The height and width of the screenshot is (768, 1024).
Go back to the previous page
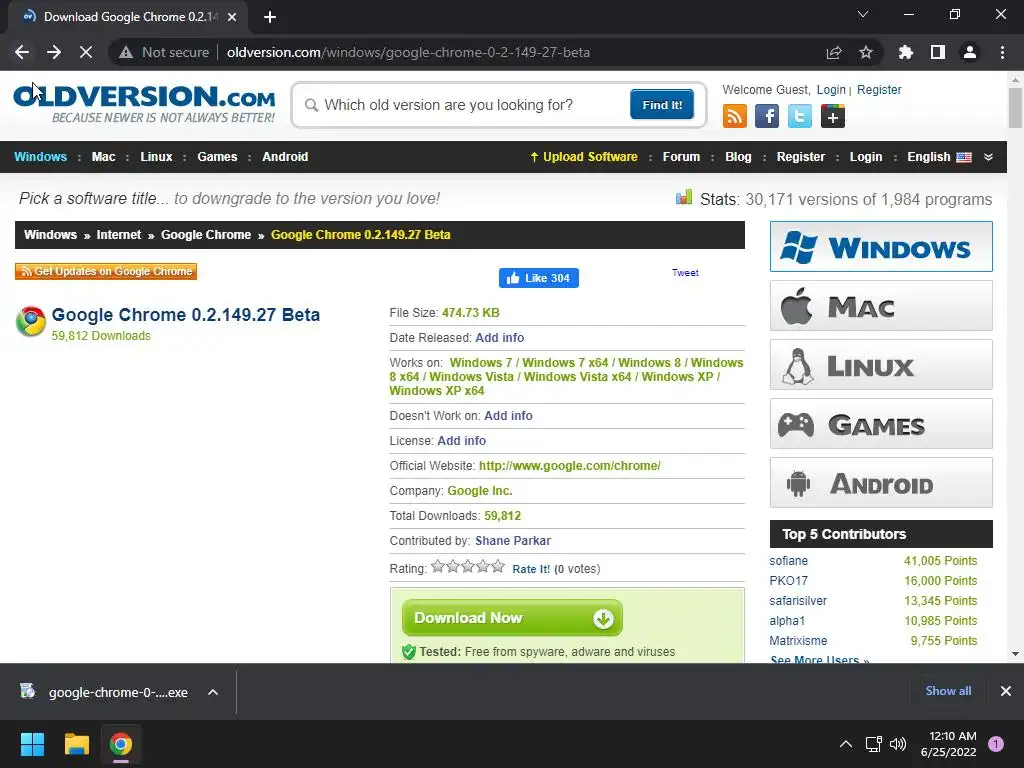coord(22,52)
